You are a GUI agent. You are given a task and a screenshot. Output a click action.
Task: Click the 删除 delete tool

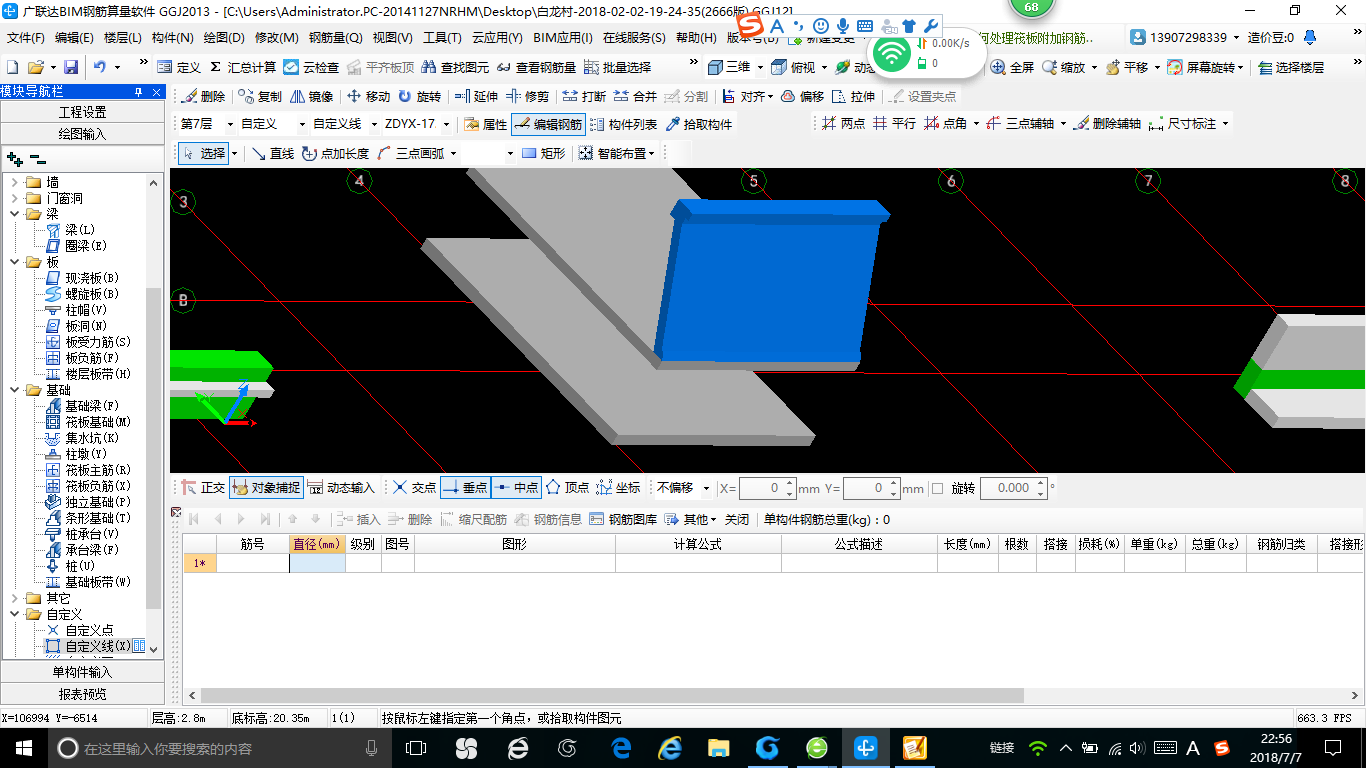tap(203, 97)
